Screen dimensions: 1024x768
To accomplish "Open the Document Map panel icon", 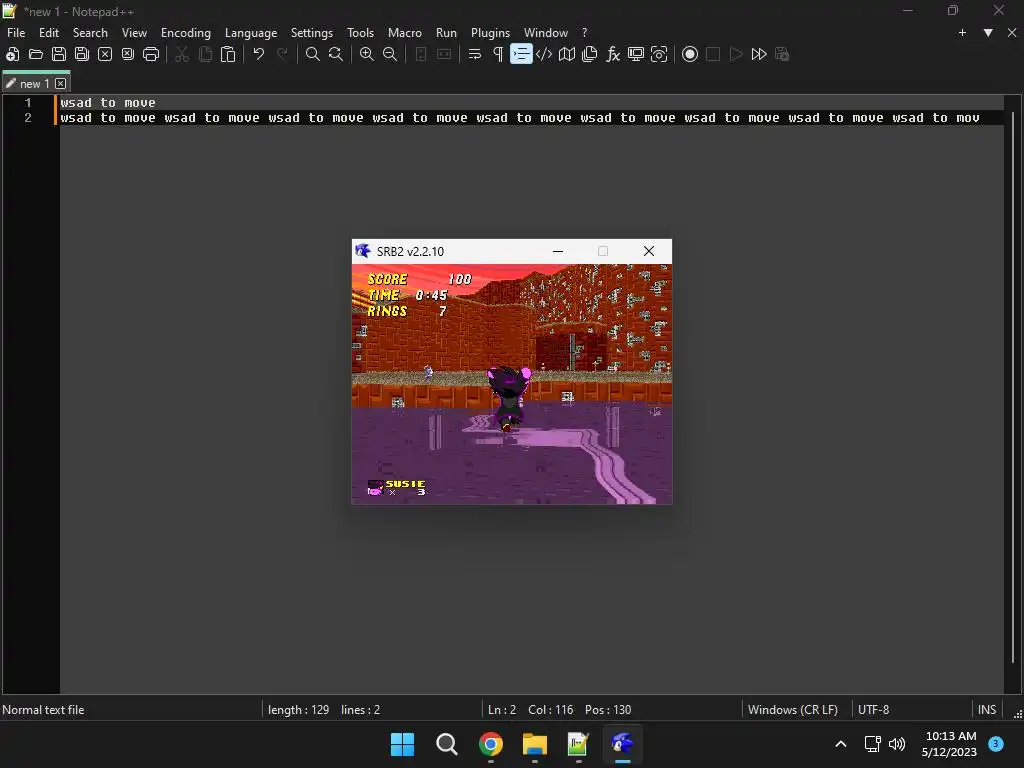I will (x=567, y=54).
